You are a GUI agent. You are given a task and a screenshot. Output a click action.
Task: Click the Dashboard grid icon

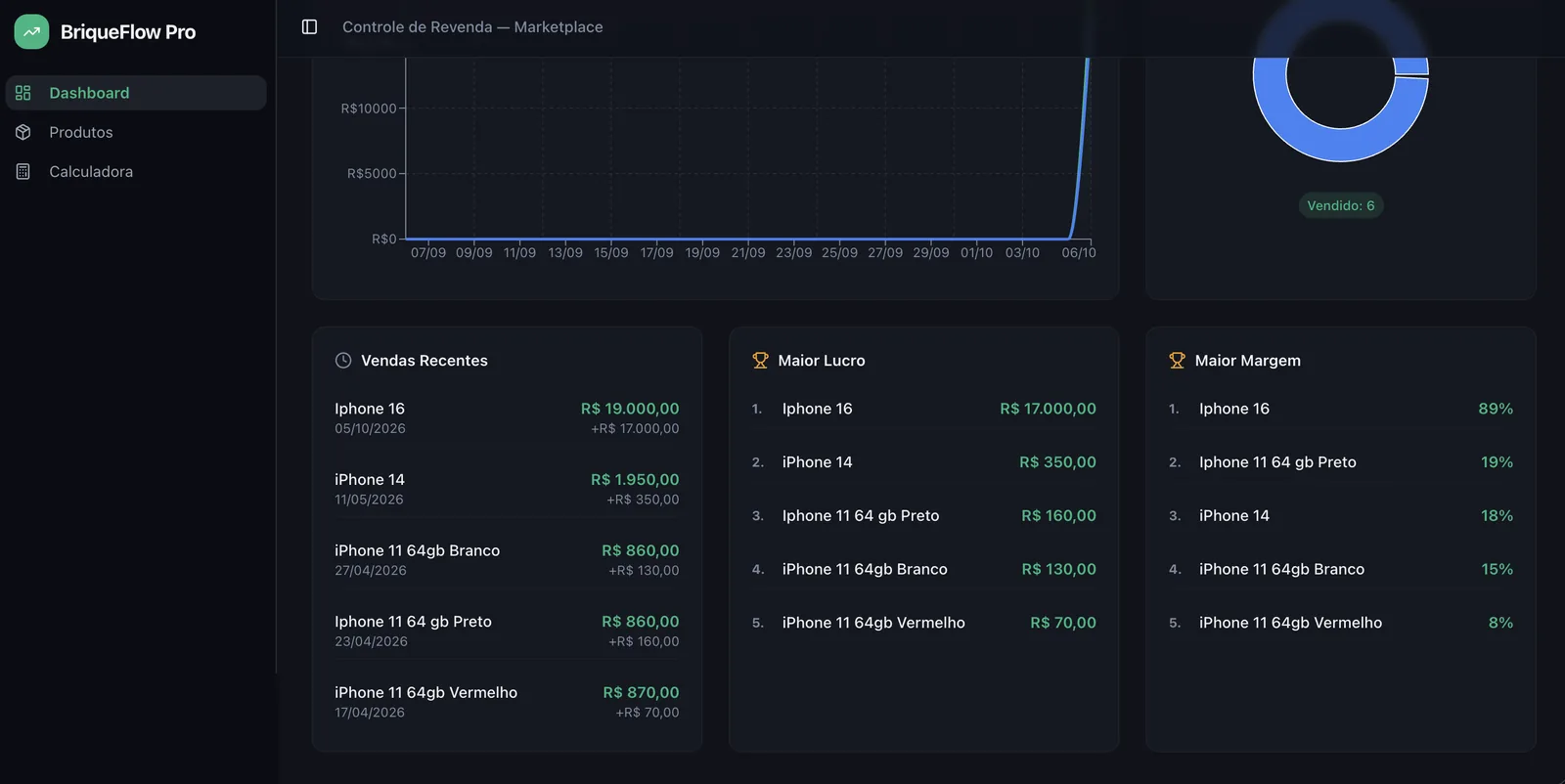coord(23,93)
